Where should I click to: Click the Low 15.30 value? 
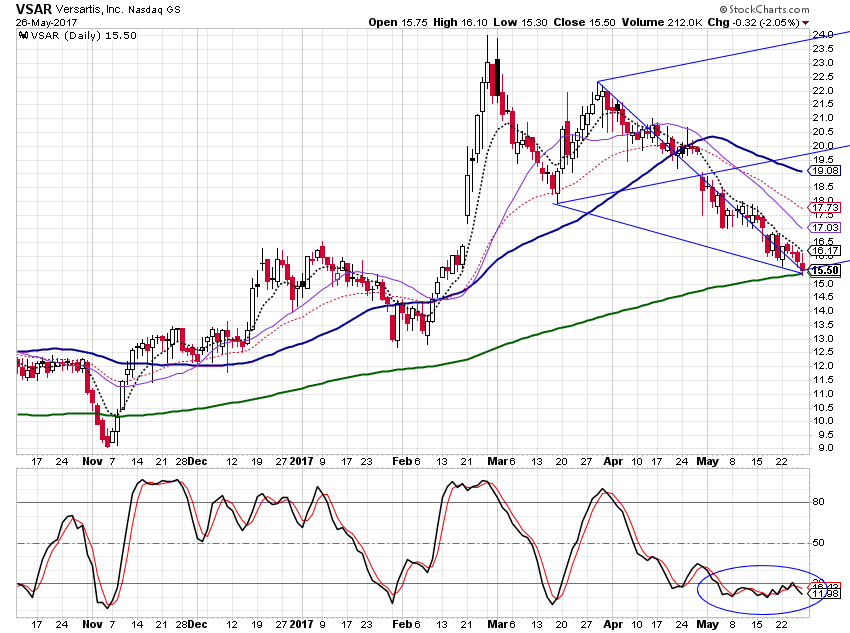[520, 22]
